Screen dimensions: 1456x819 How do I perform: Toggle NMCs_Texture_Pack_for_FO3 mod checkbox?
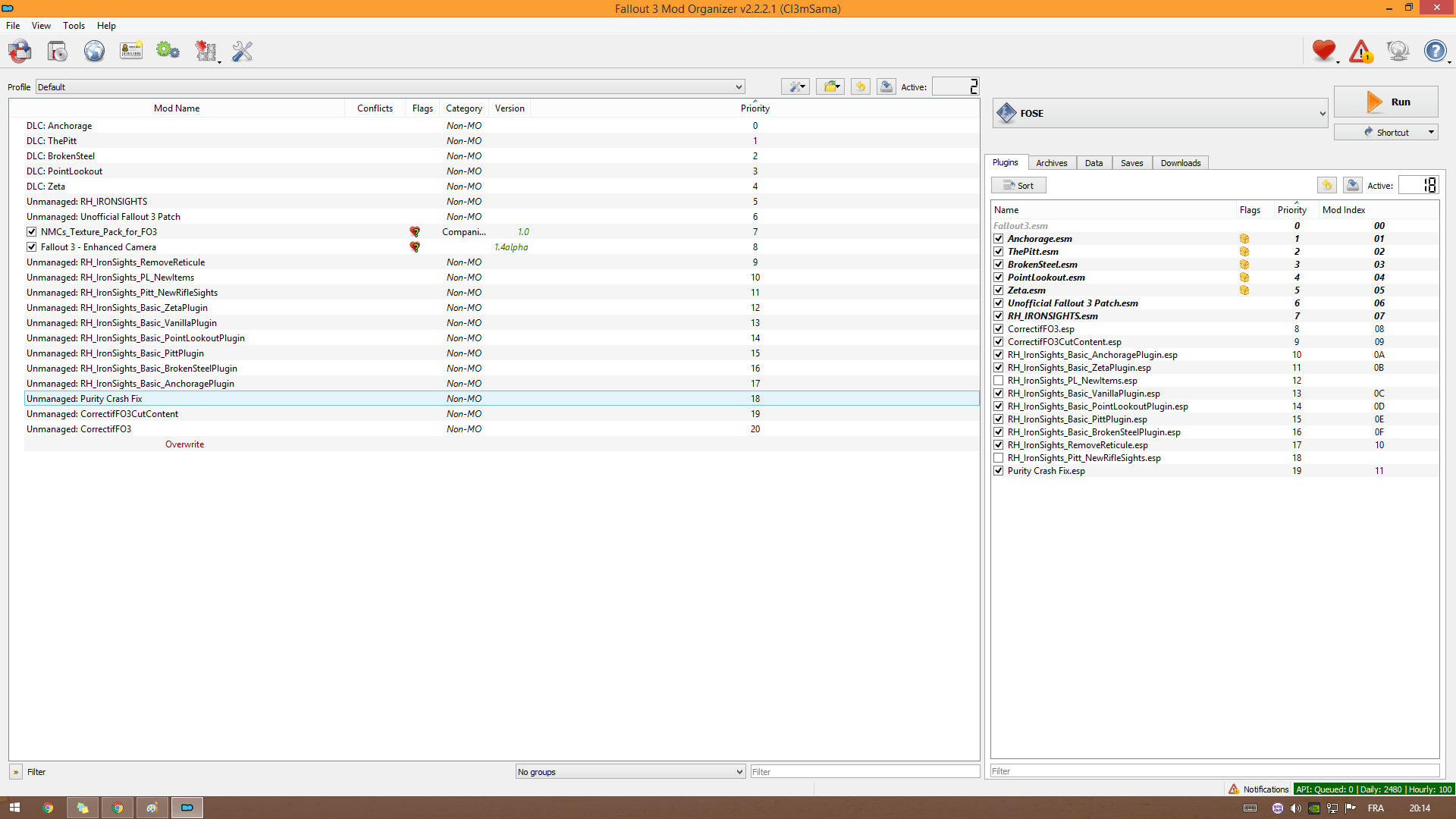tap(31, 232)
